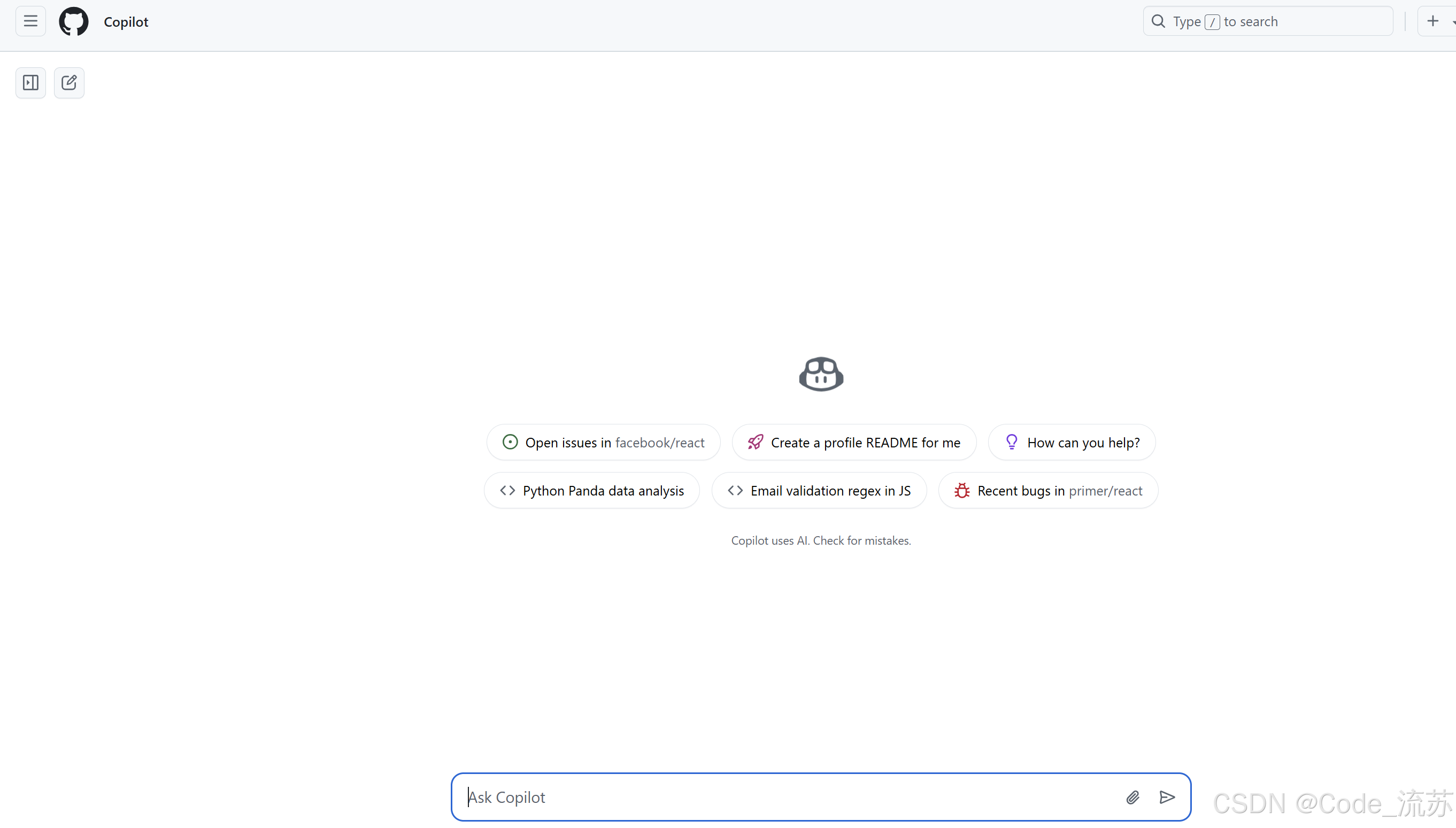Start a new chat conversation
Image resolution: width=1456 pixels, height=828 pixels.
tap(69, 83)
